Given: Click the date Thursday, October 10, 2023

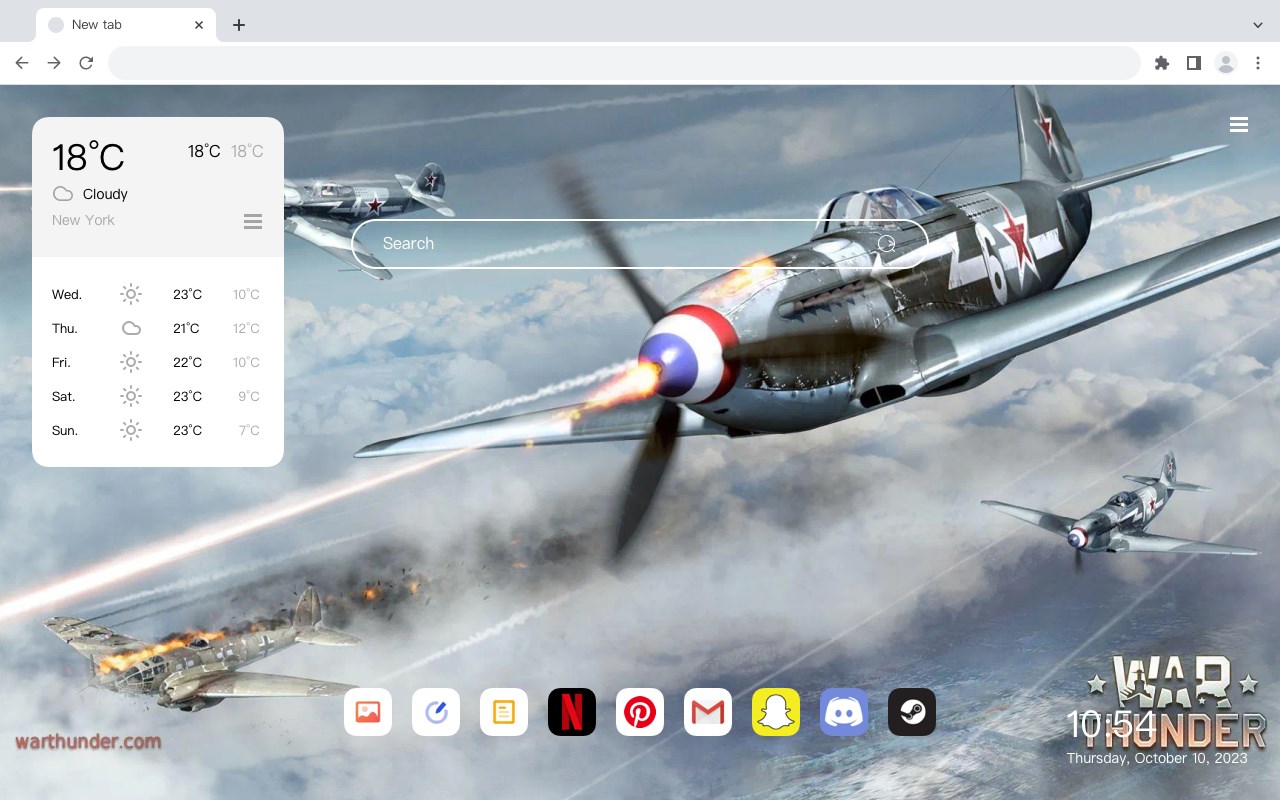Looking at the screenshot, I should [x=1157, y=758].
